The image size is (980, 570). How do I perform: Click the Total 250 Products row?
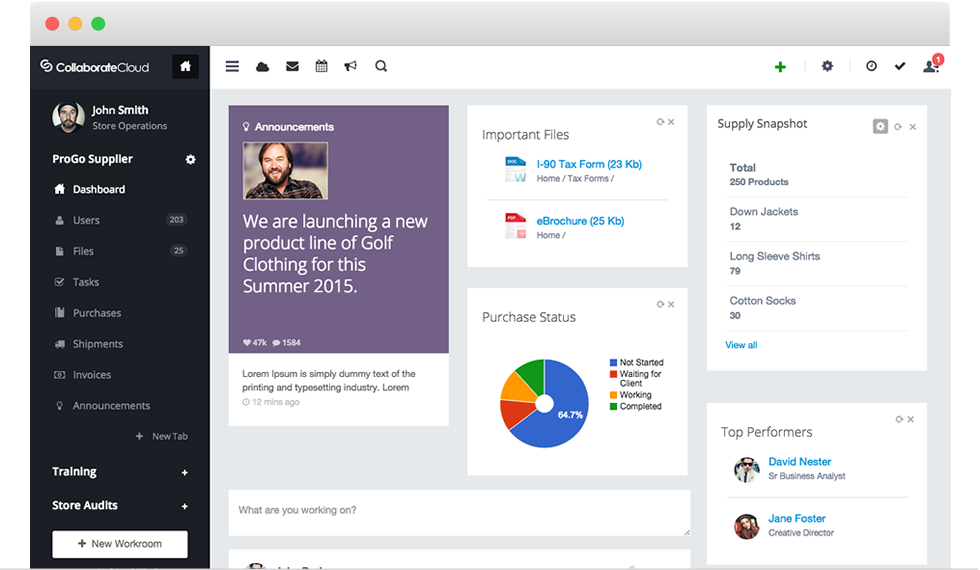pyautogui.click(x=818, y=175)
